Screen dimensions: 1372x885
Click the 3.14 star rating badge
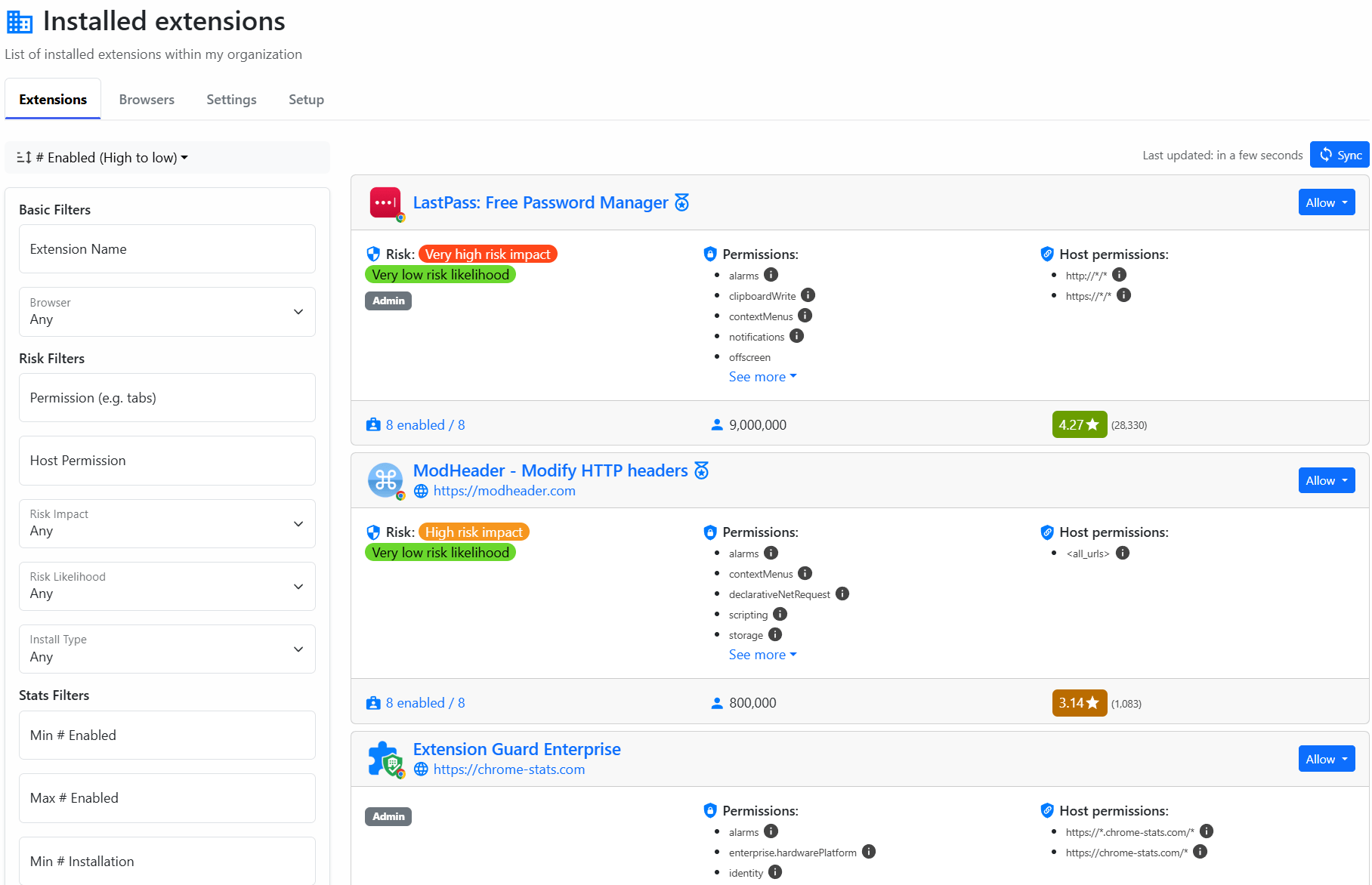click(x=1079, y=703)
